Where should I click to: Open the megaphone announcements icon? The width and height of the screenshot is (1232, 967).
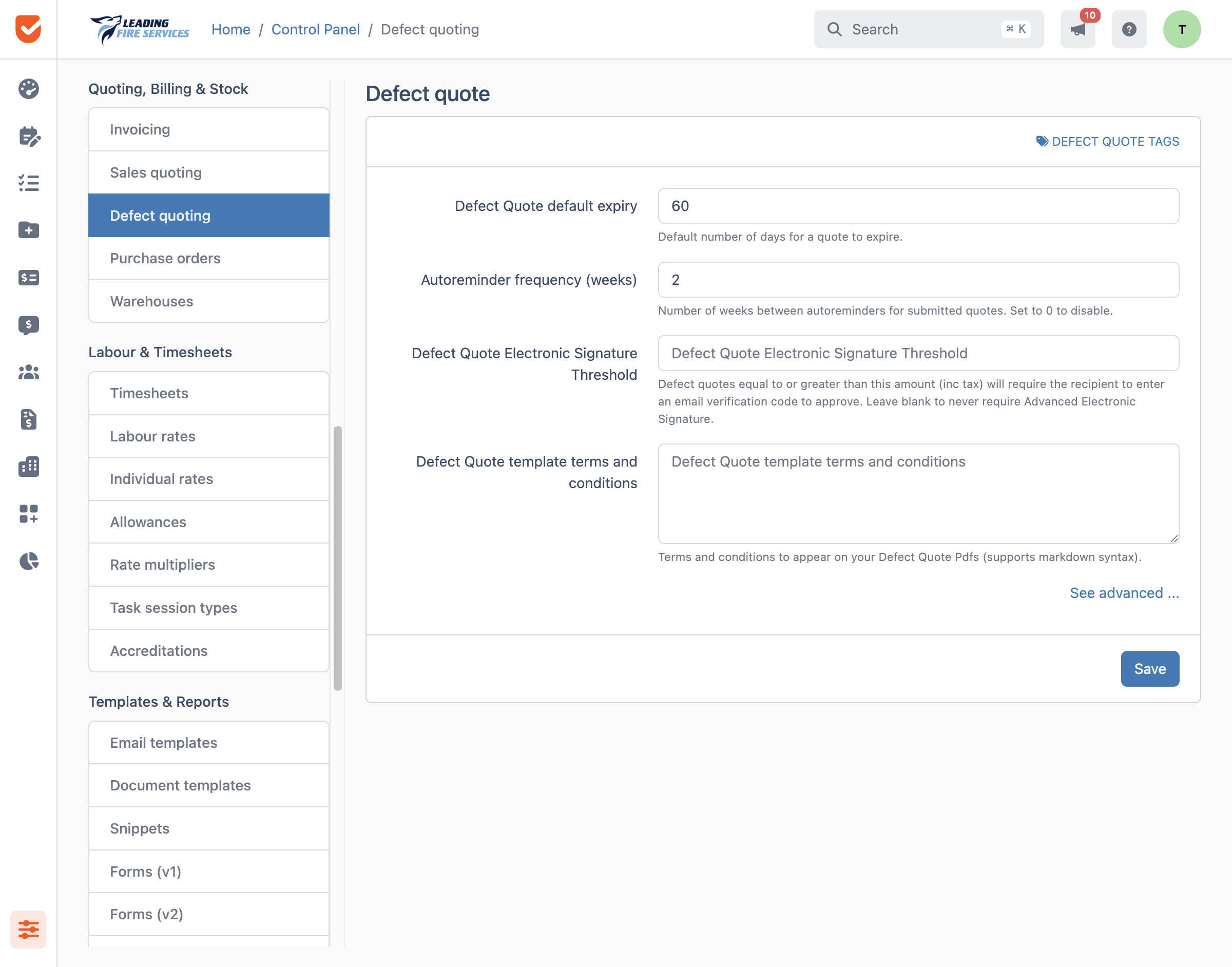1077,29
